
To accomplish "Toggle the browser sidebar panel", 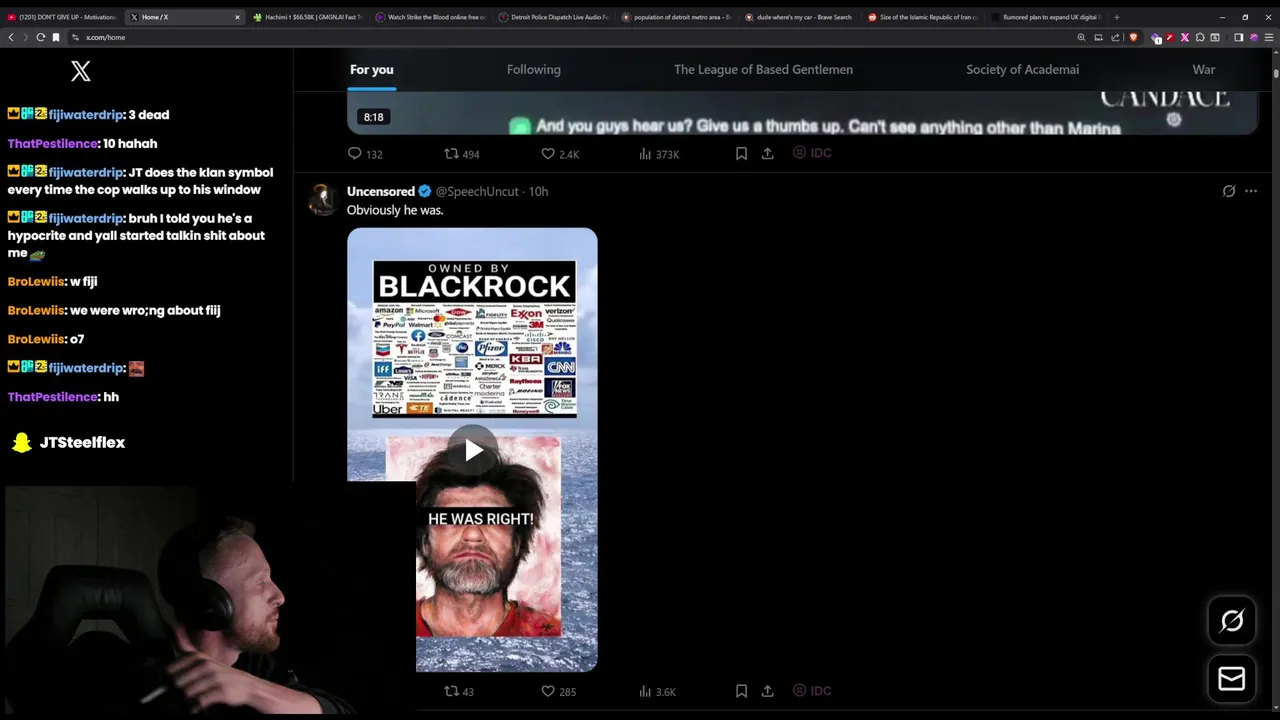I will click(1238, 37).
